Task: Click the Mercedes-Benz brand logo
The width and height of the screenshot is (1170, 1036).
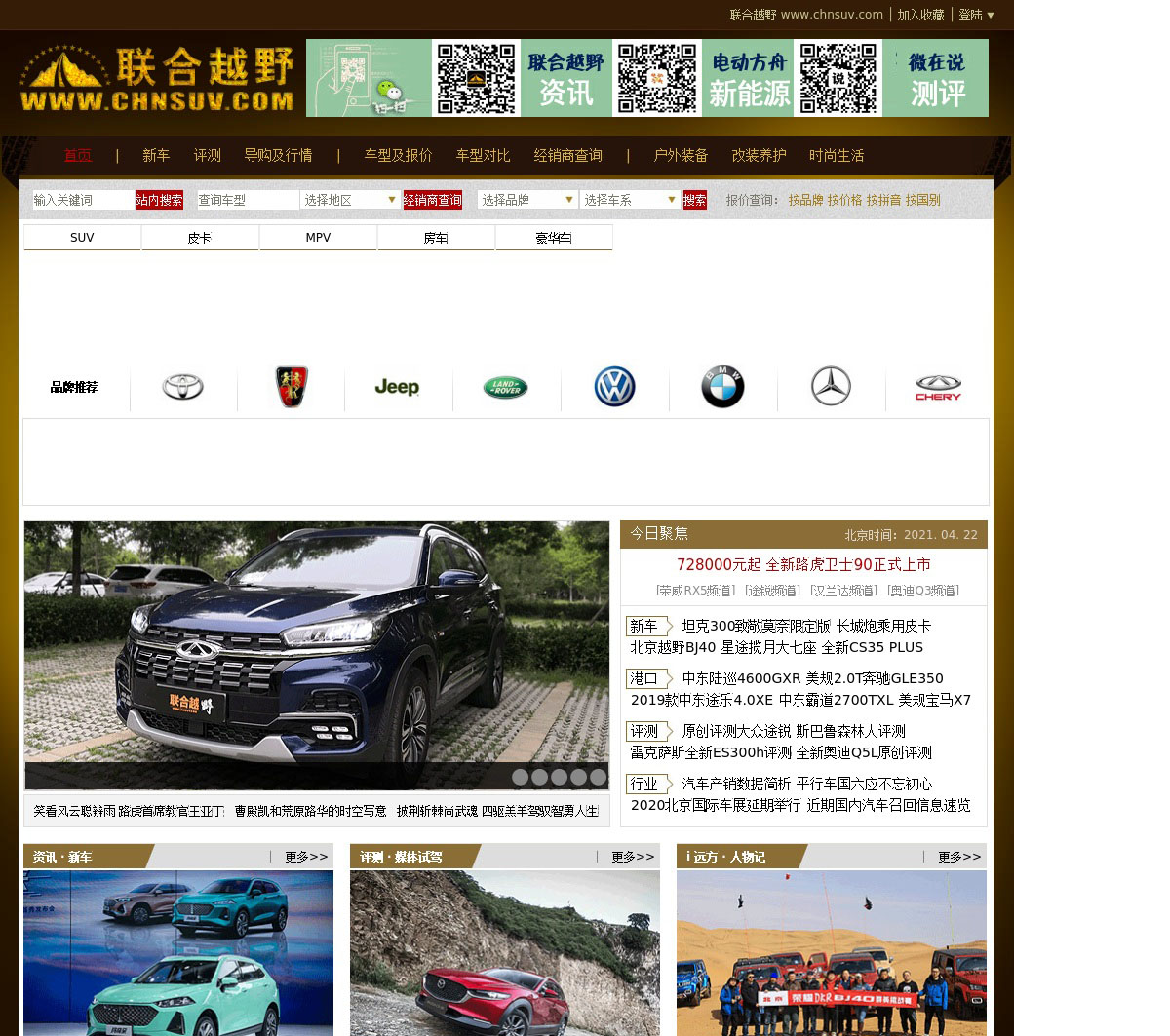Action: tap(831, 387)
